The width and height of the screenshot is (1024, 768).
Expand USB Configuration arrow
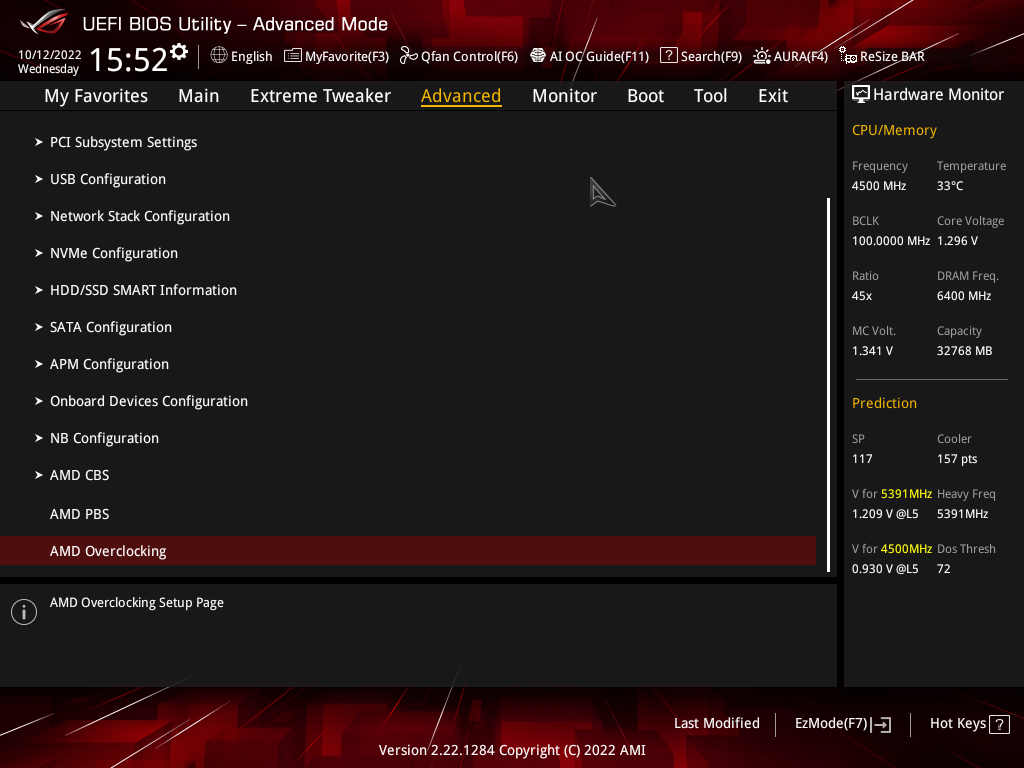pyautogui.click(x=39, y=179)
